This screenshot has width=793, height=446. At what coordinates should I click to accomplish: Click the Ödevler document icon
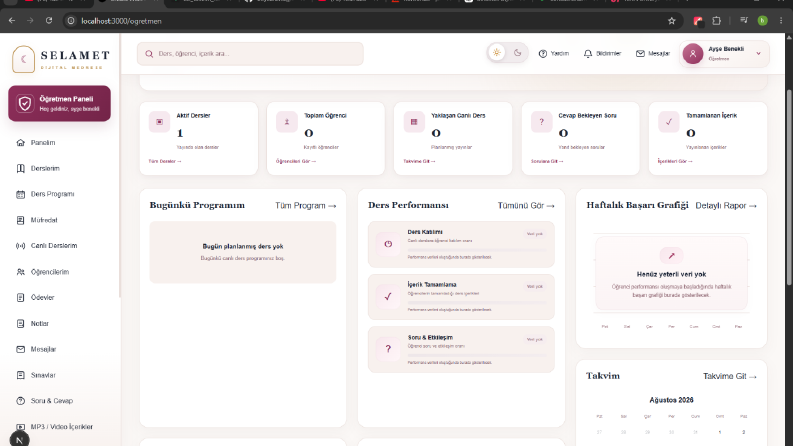click(20, 298)
